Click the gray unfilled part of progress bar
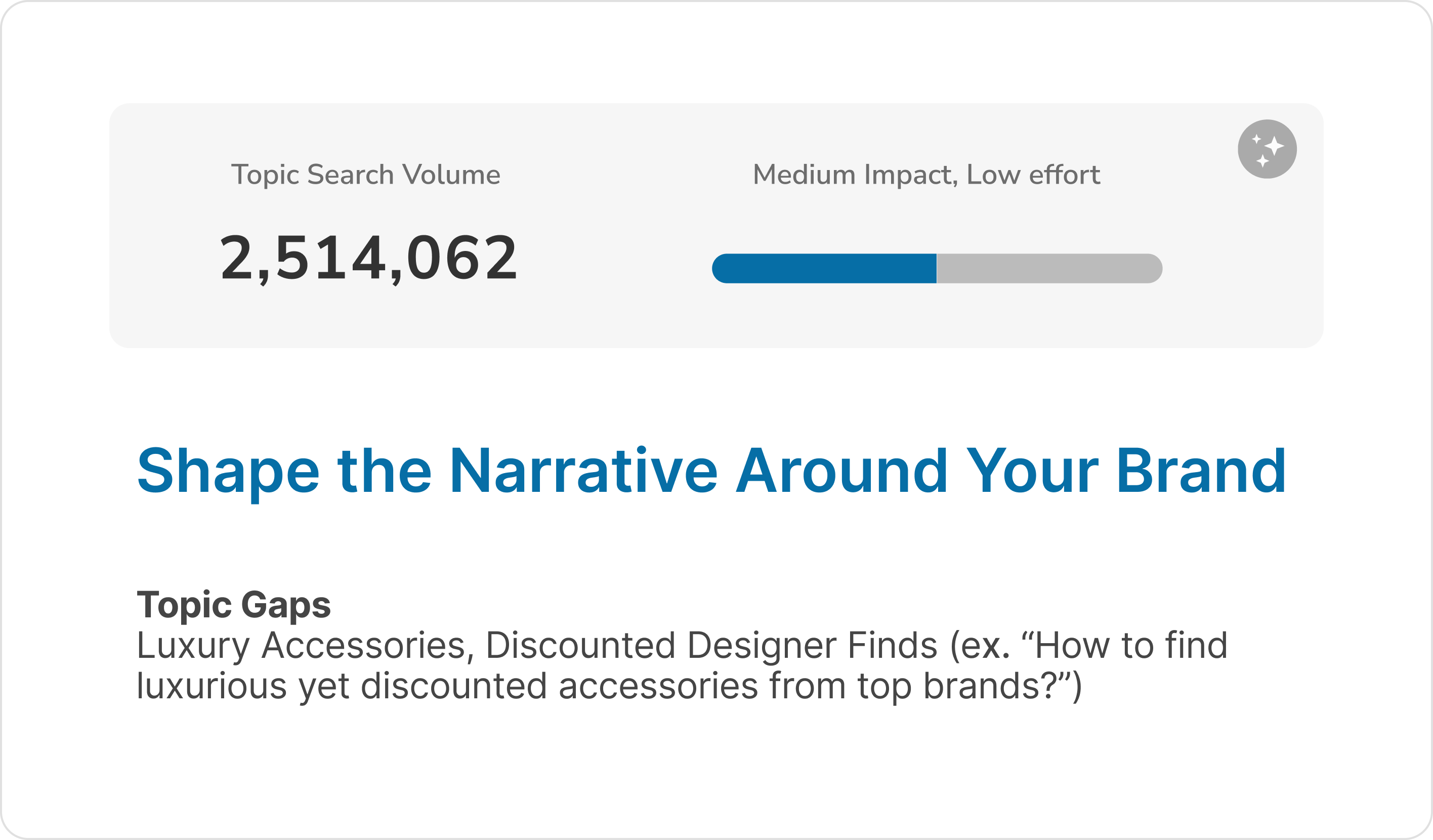 click(x=1049, y=268)
